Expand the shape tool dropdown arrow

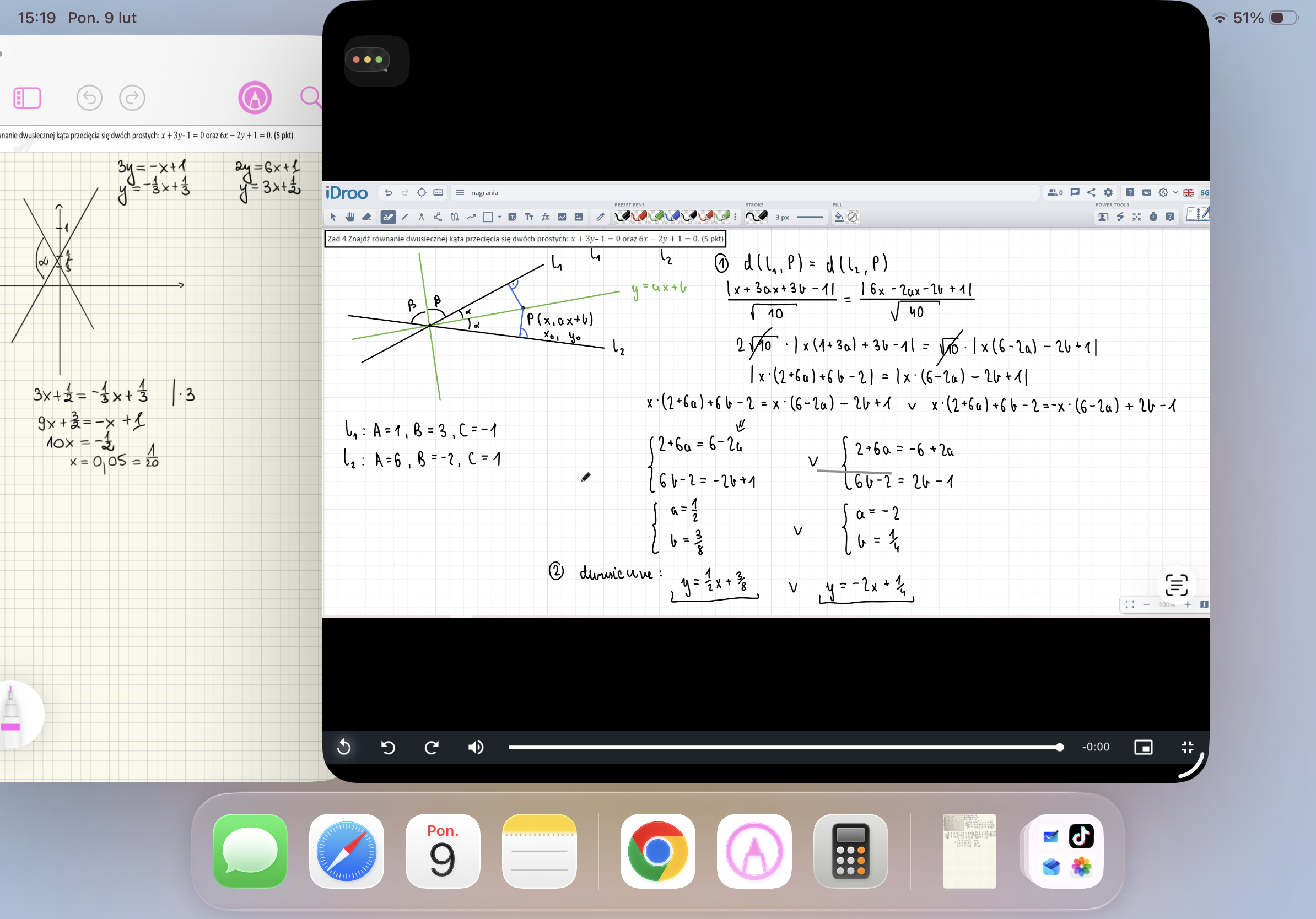click(500, 217)
